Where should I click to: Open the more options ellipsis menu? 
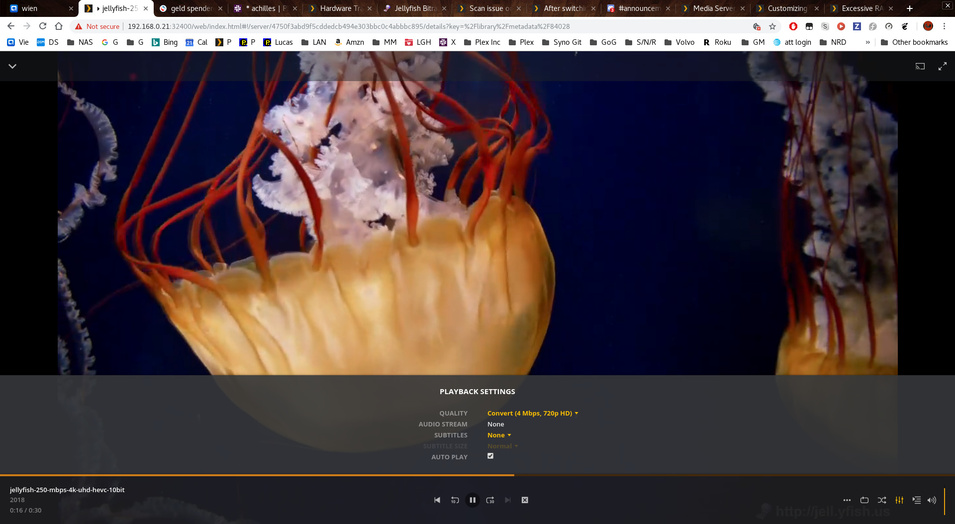[x=847, y=500]
